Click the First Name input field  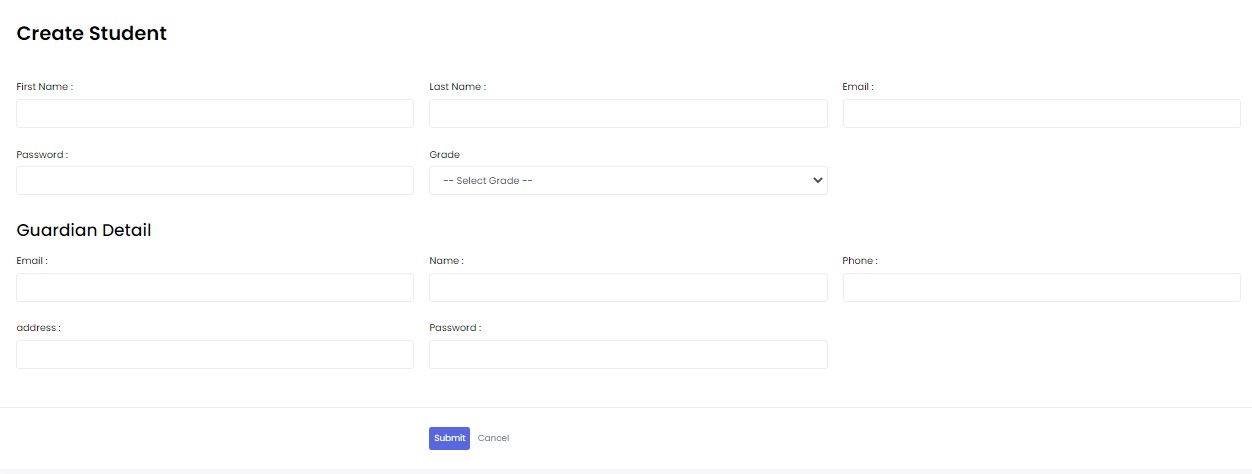pos(215,113)
